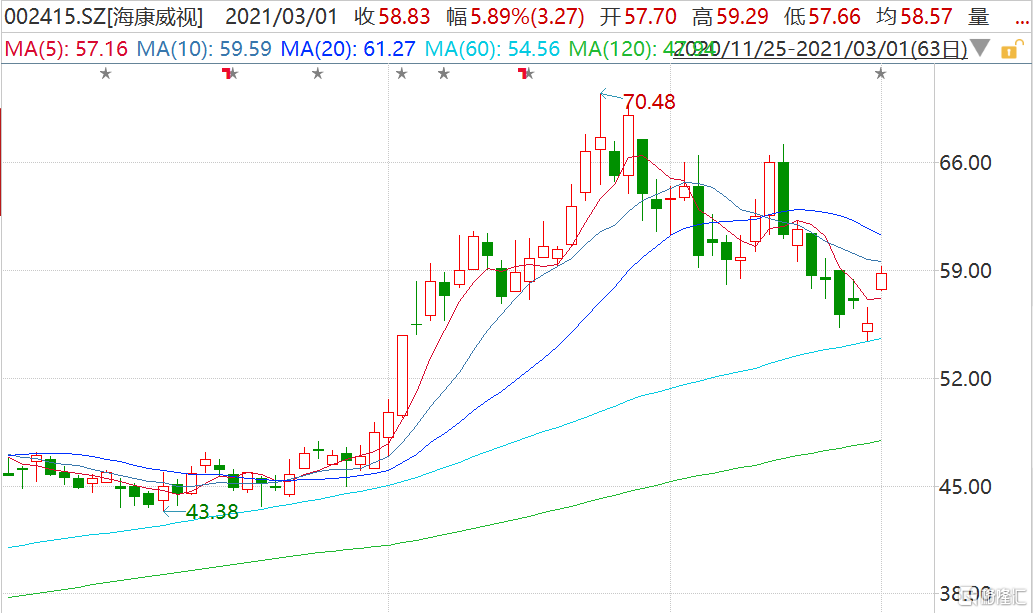Click the closing price 收 58.83
This screenshot has width=1033, height=613.
coord(392,16)
